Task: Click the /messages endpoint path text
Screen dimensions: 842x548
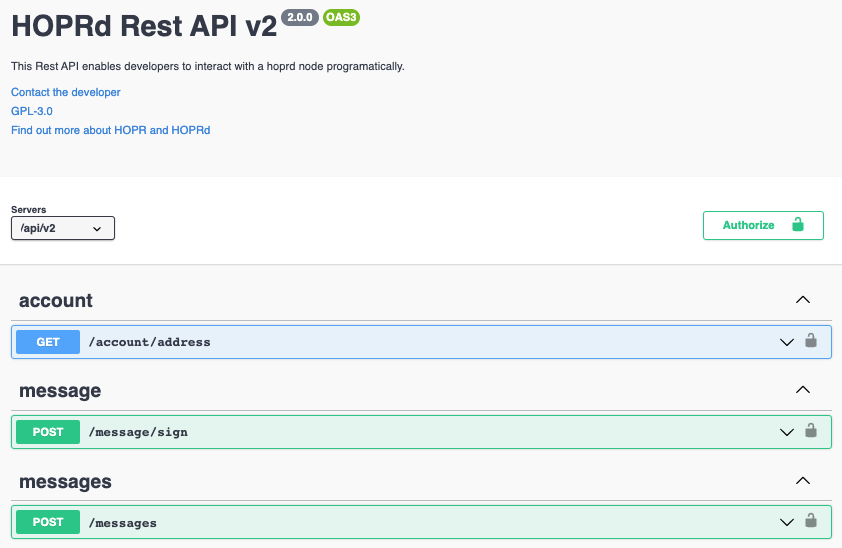Action: [122, 523]
